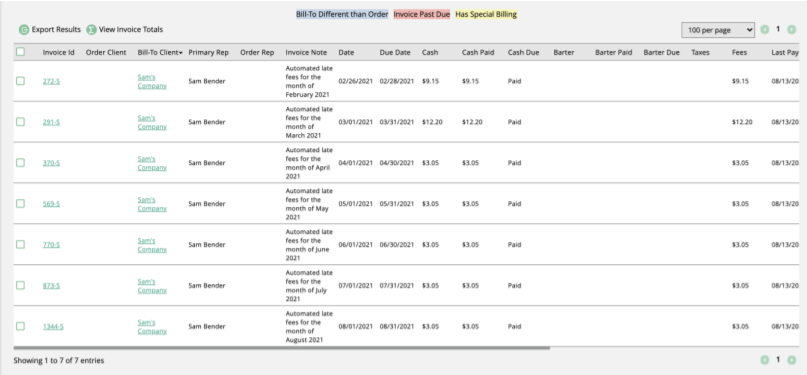Viewport: 807px width, 375px height.
Task: Open invoice 873-S link
Action: coord(51,285)
